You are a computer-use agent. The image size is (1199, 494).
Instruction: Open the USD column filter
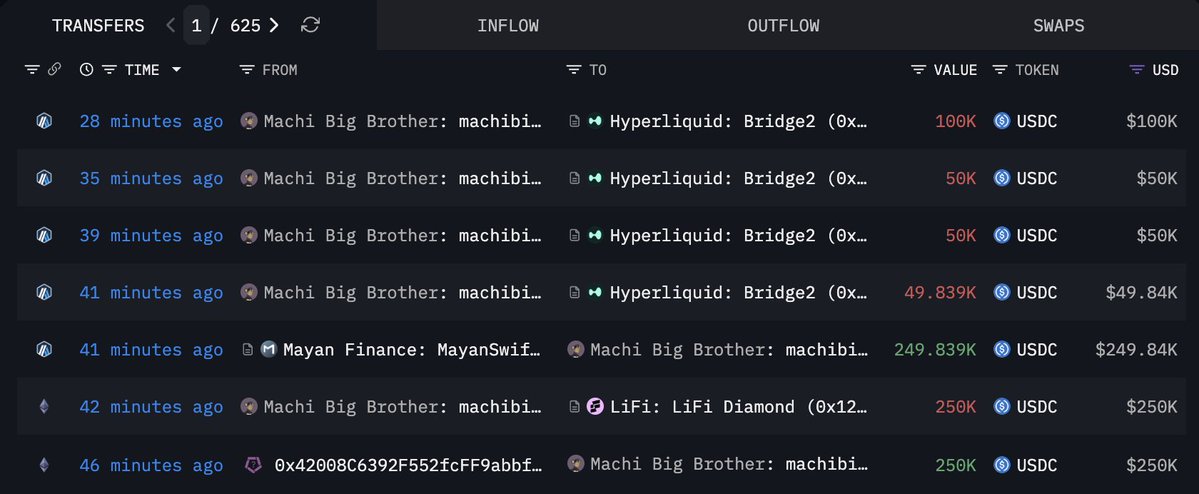1136,70
